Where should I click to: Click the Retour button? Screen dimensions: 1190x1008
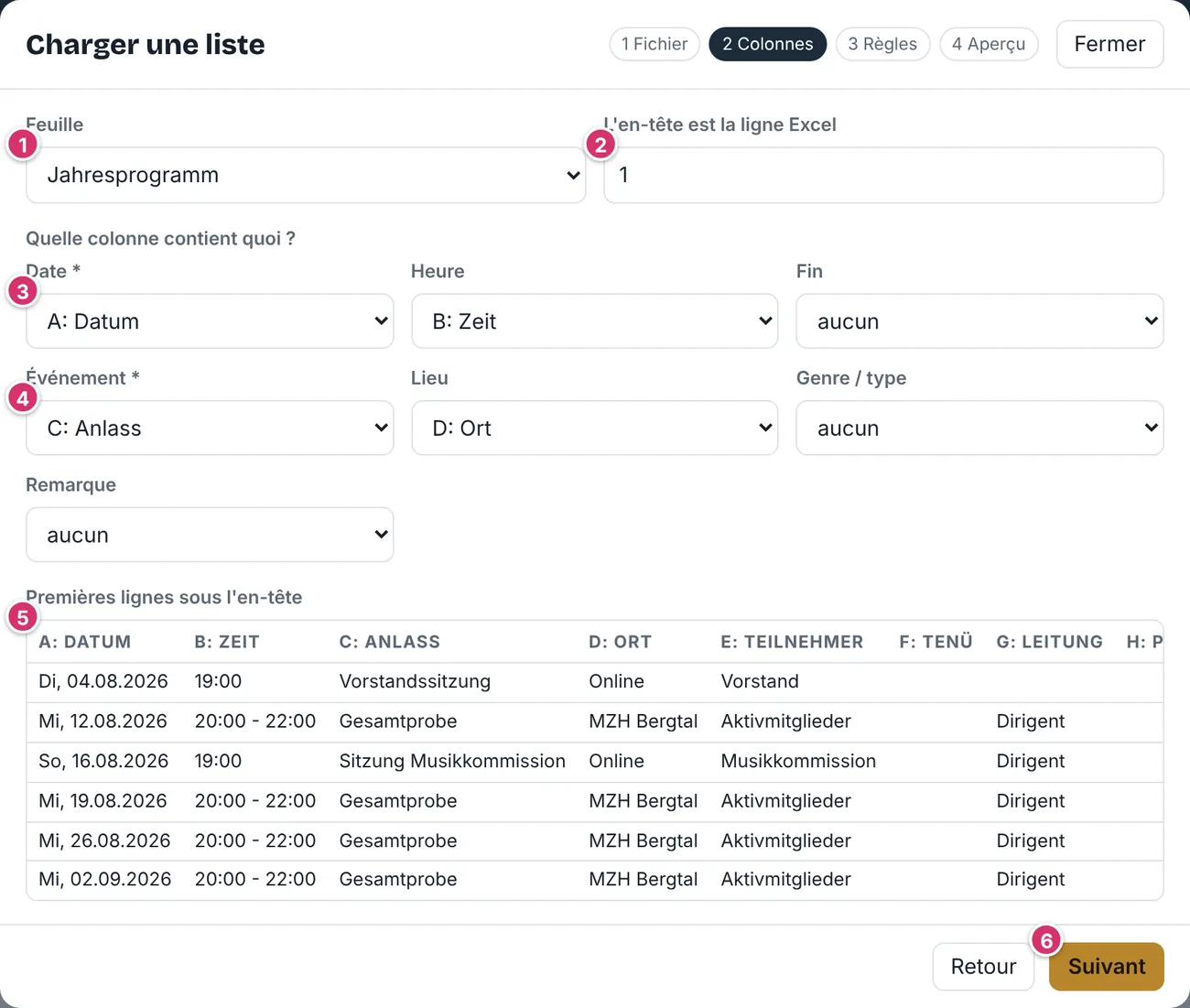pos(983,967)
